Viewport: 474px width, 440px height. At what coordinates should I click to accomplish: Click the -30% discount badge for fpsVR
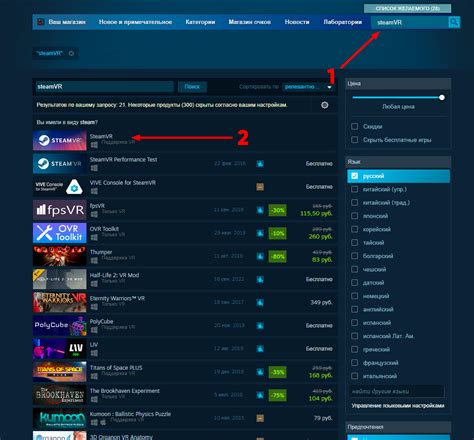tap(277, 210)
